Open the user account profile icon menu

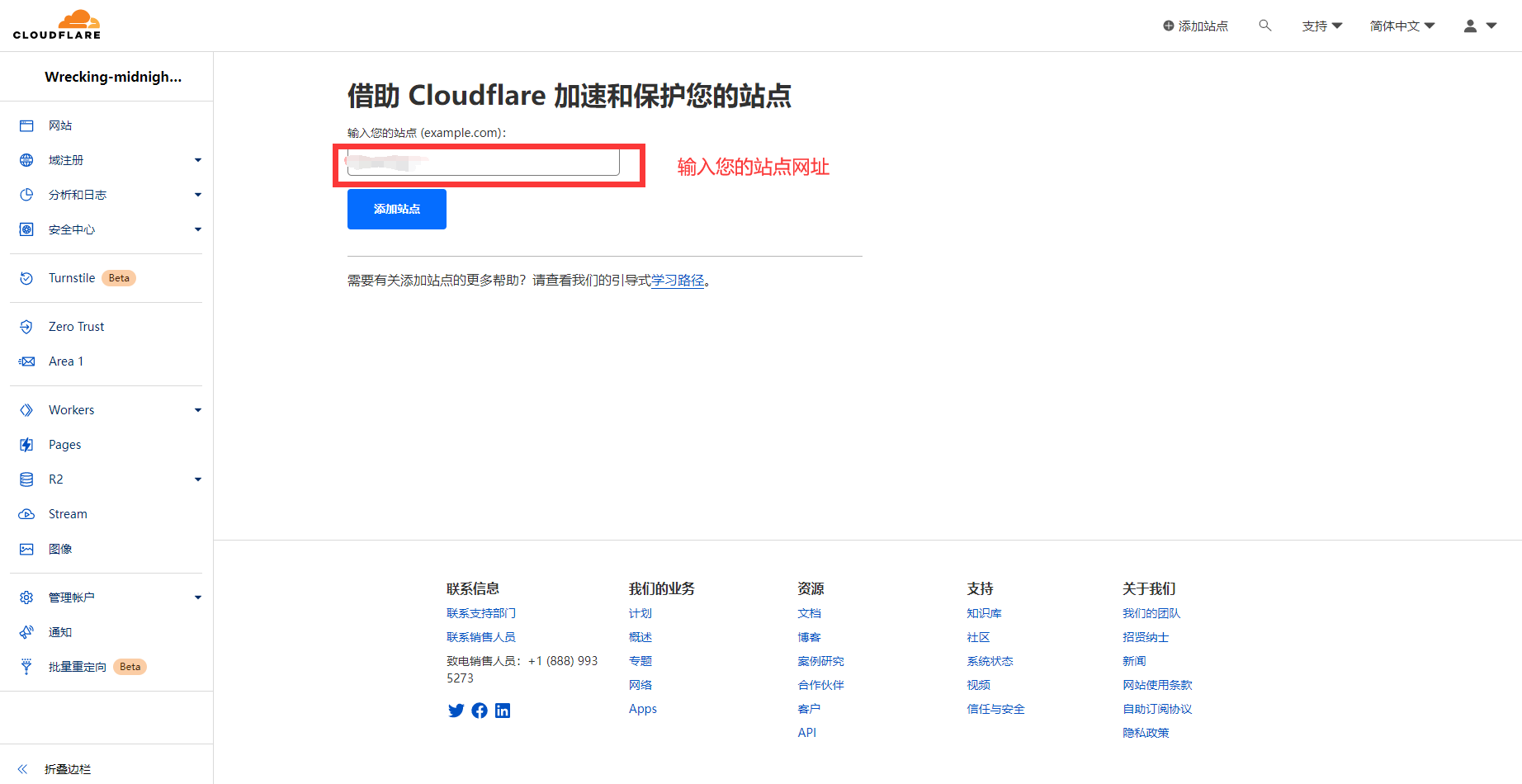pos(1470,26)
